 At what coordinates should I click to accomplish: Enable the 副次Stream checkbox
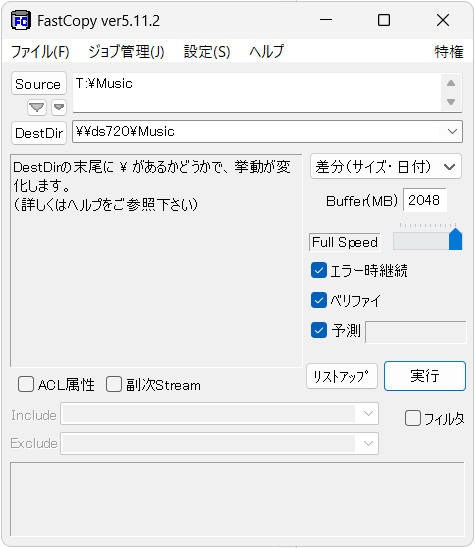[114, 384]
